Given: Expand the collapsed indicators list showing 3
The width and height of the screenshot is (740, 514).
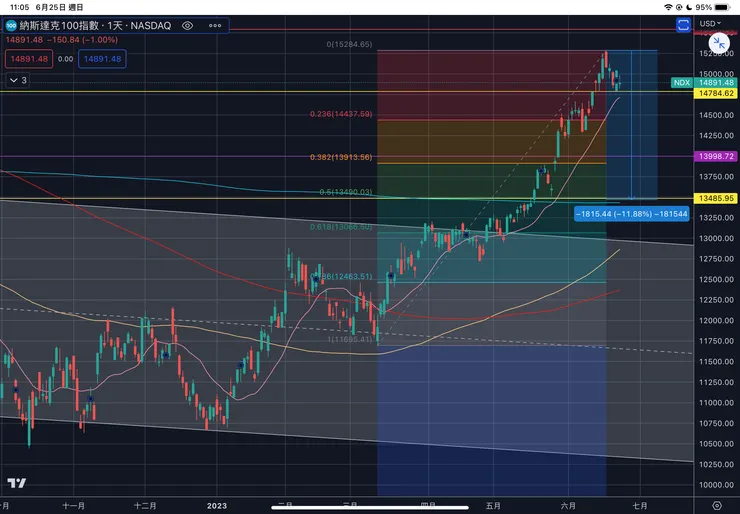Looking at the screenshot, I should coord(18,80).
